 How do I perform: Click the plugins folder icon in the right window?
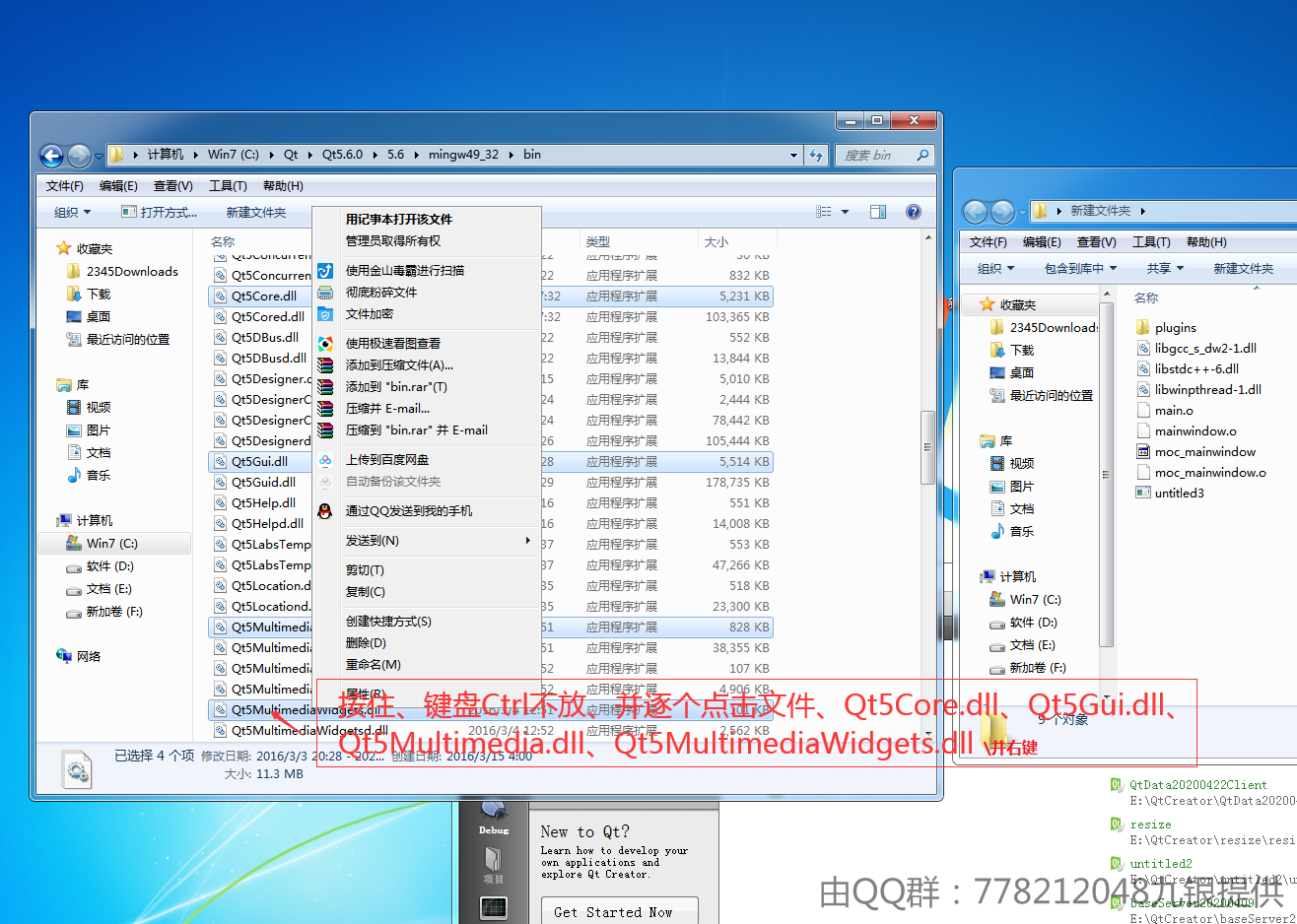tap(1143, 327)
